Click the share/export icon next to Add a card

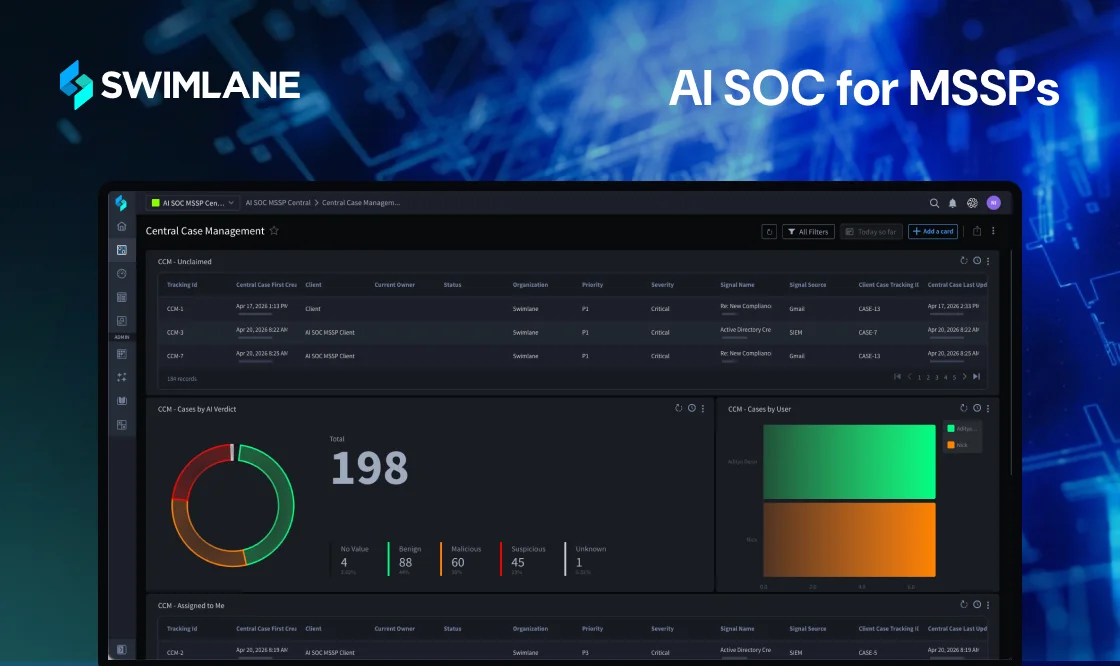click(977, 232)
